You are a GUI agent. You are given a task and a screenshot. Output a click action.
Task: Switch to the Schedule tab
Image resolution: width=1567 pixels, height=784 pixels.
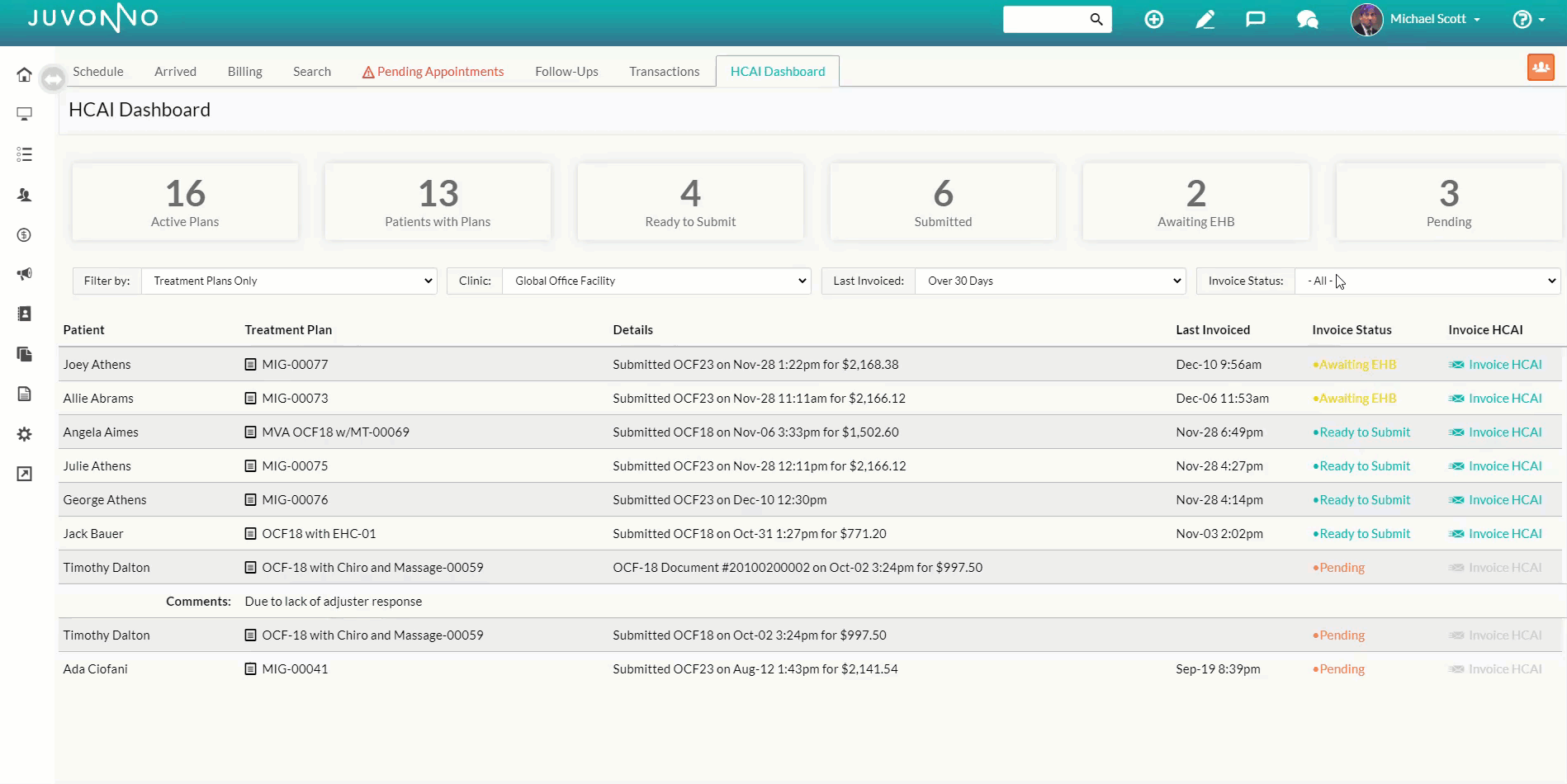98,72
